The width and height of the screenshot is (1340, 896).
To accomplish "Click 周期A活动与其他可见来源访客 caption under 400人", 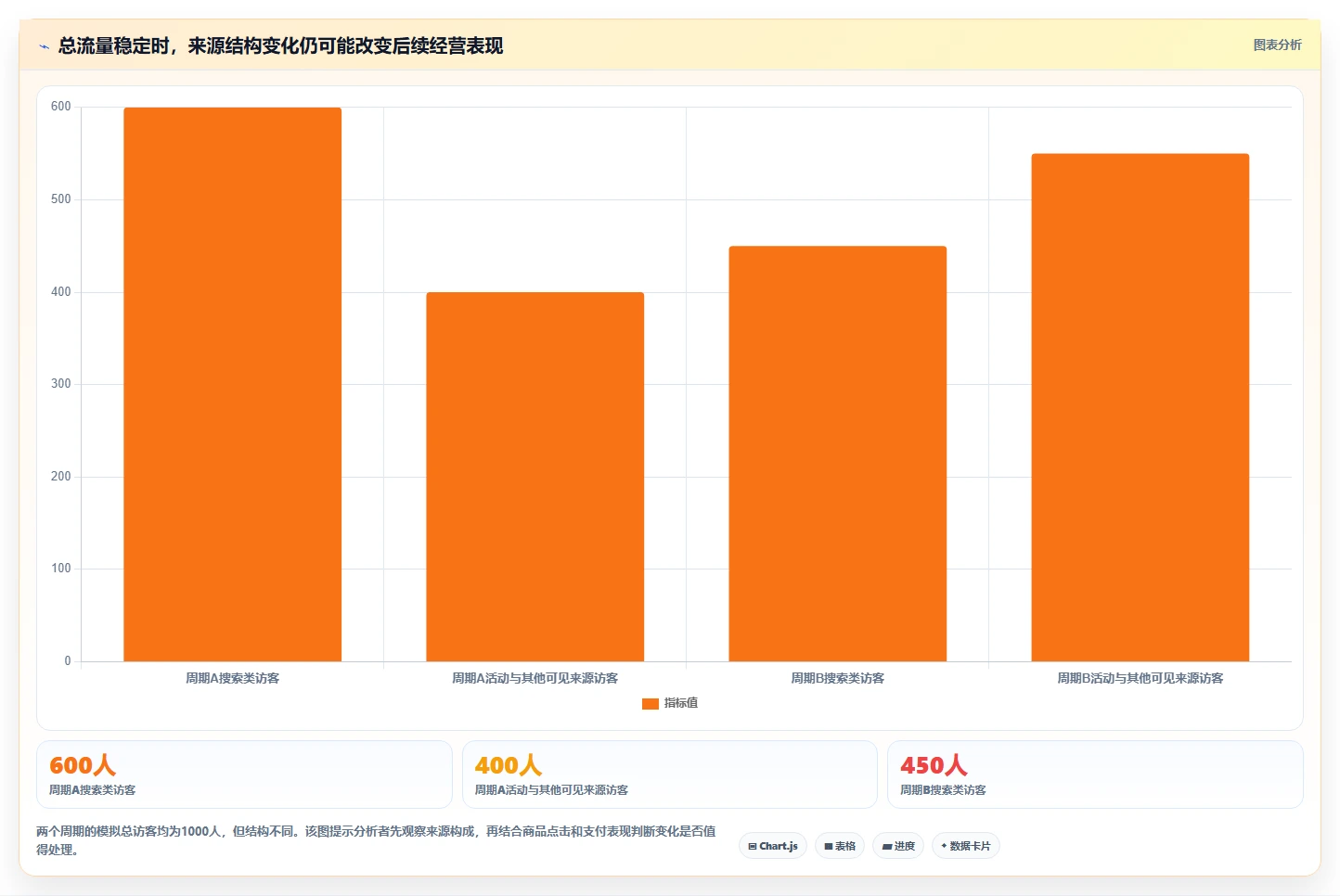I will [552, 790].
